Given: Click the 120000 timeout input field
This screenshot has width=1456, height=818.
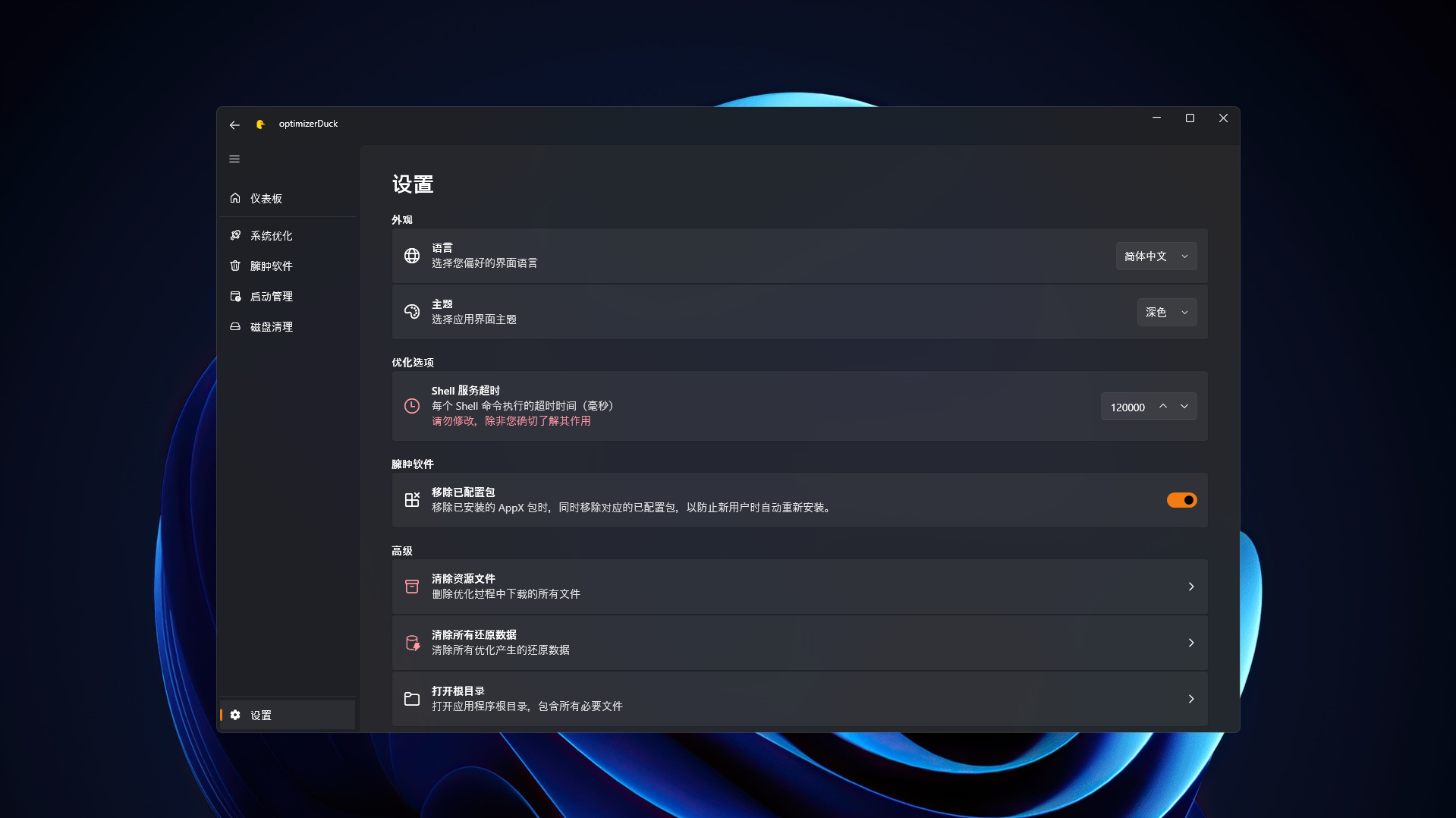Looking at the screenshot, I should pos(1128,407).
